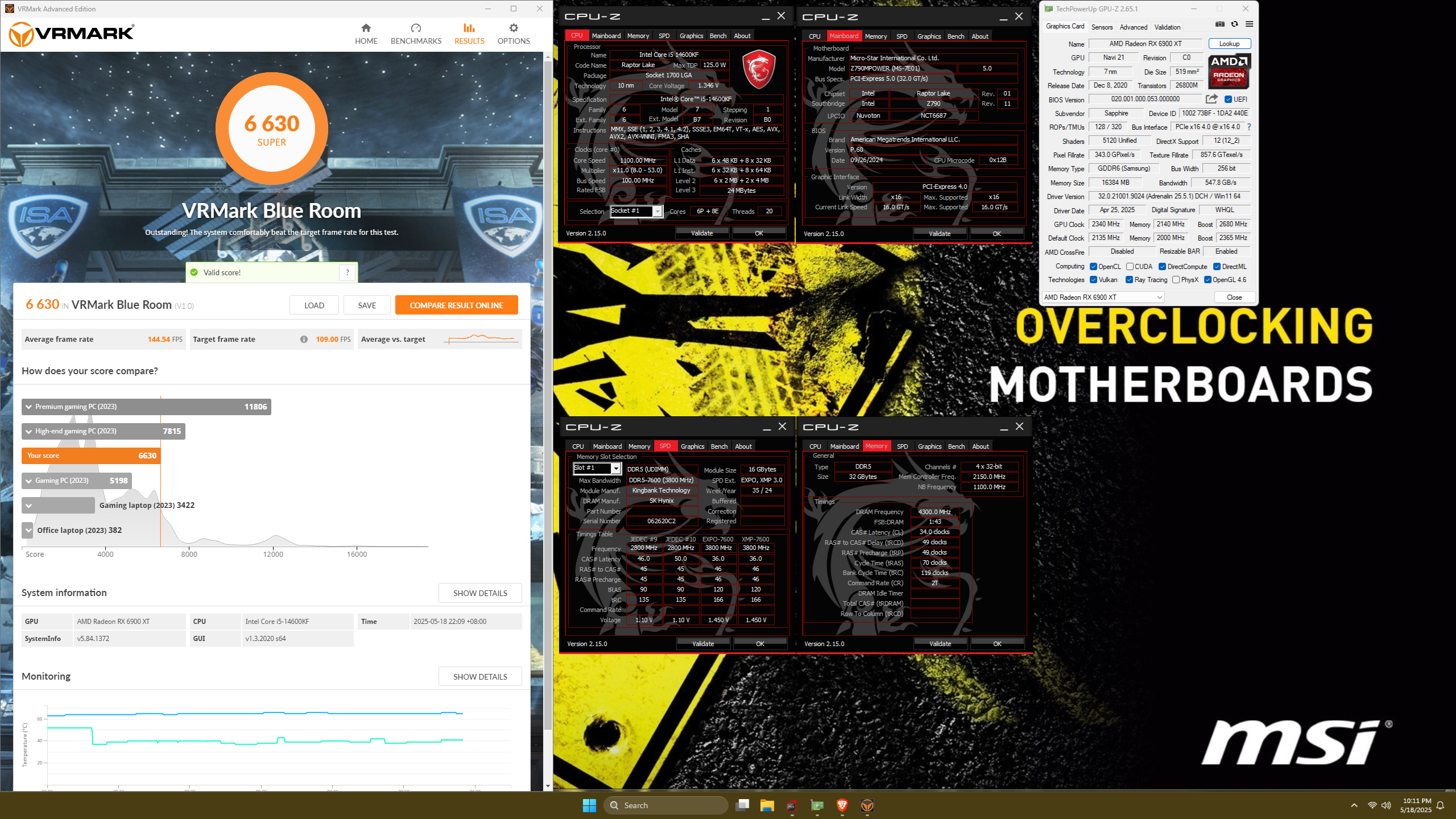
Task: Open Windows Start menu
Action: pos(589,805)
